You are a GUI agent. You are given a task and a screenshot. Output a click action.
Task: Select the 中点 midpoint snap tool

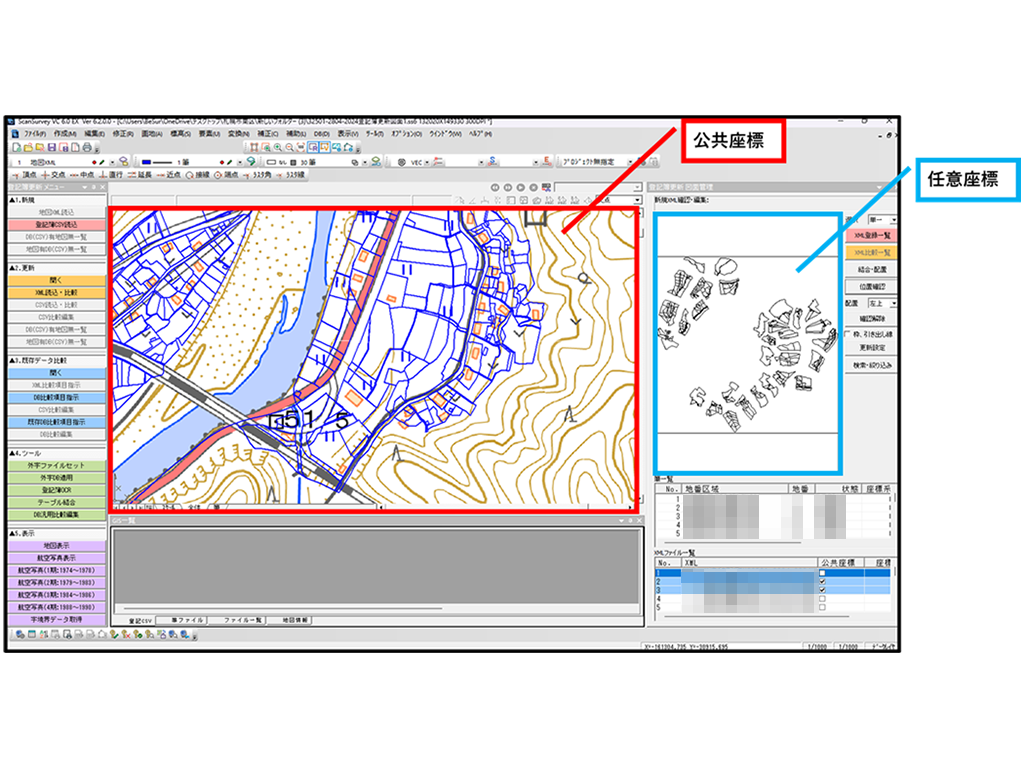[x=81, y=174]
